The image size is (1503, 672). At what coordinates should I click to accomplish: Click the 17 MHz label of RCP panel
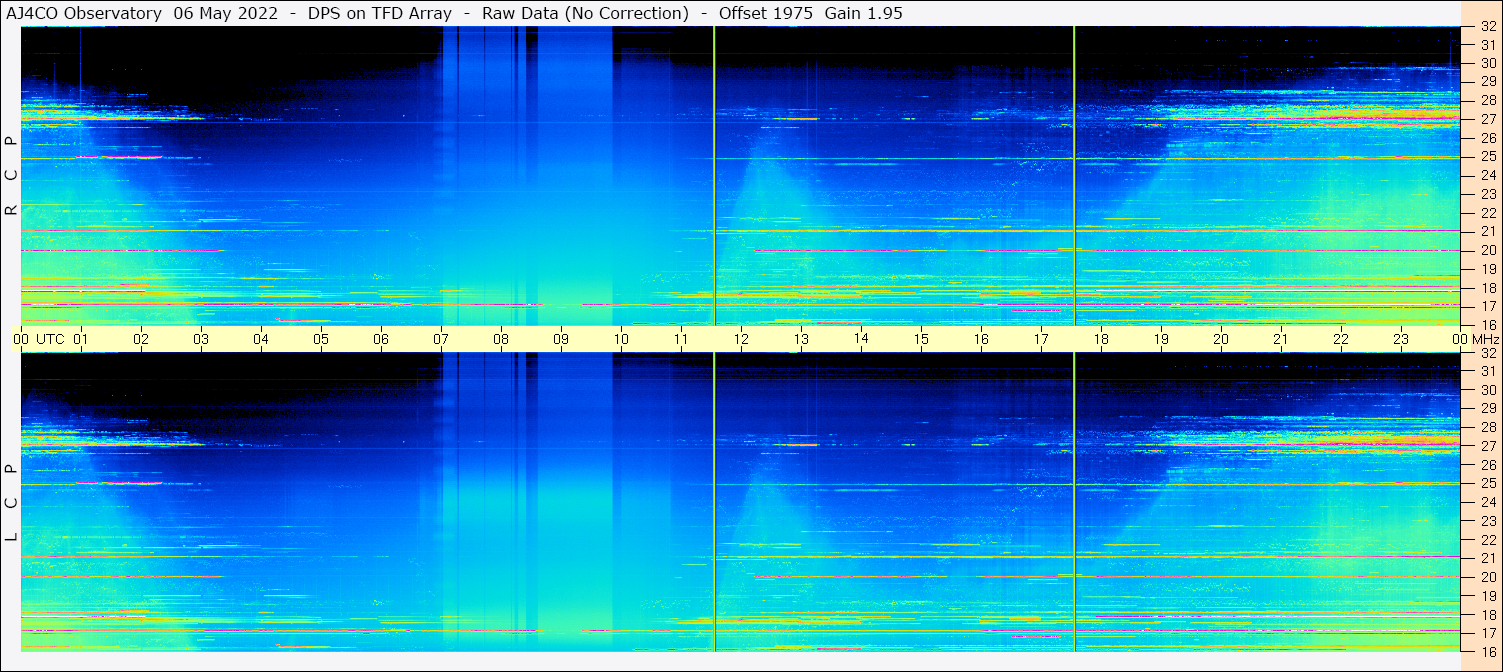point(1488,306)
